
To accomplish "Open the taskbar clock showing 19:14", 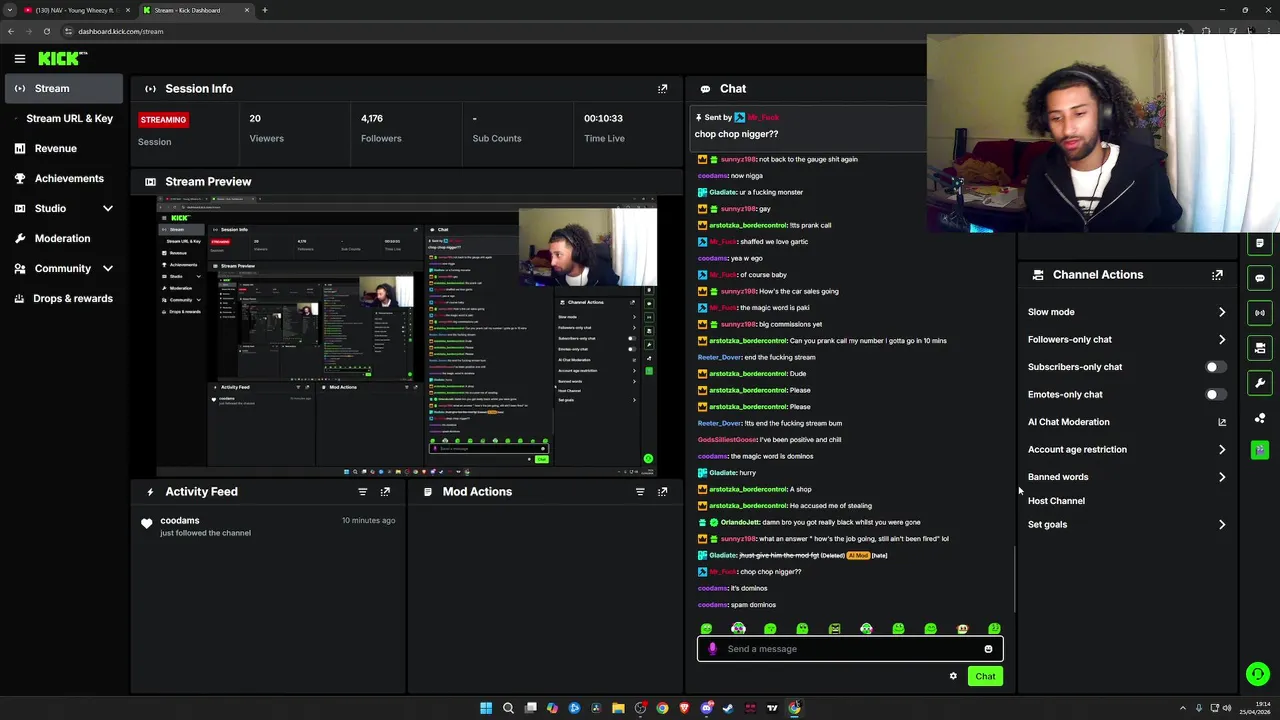I will point(1254,708).
